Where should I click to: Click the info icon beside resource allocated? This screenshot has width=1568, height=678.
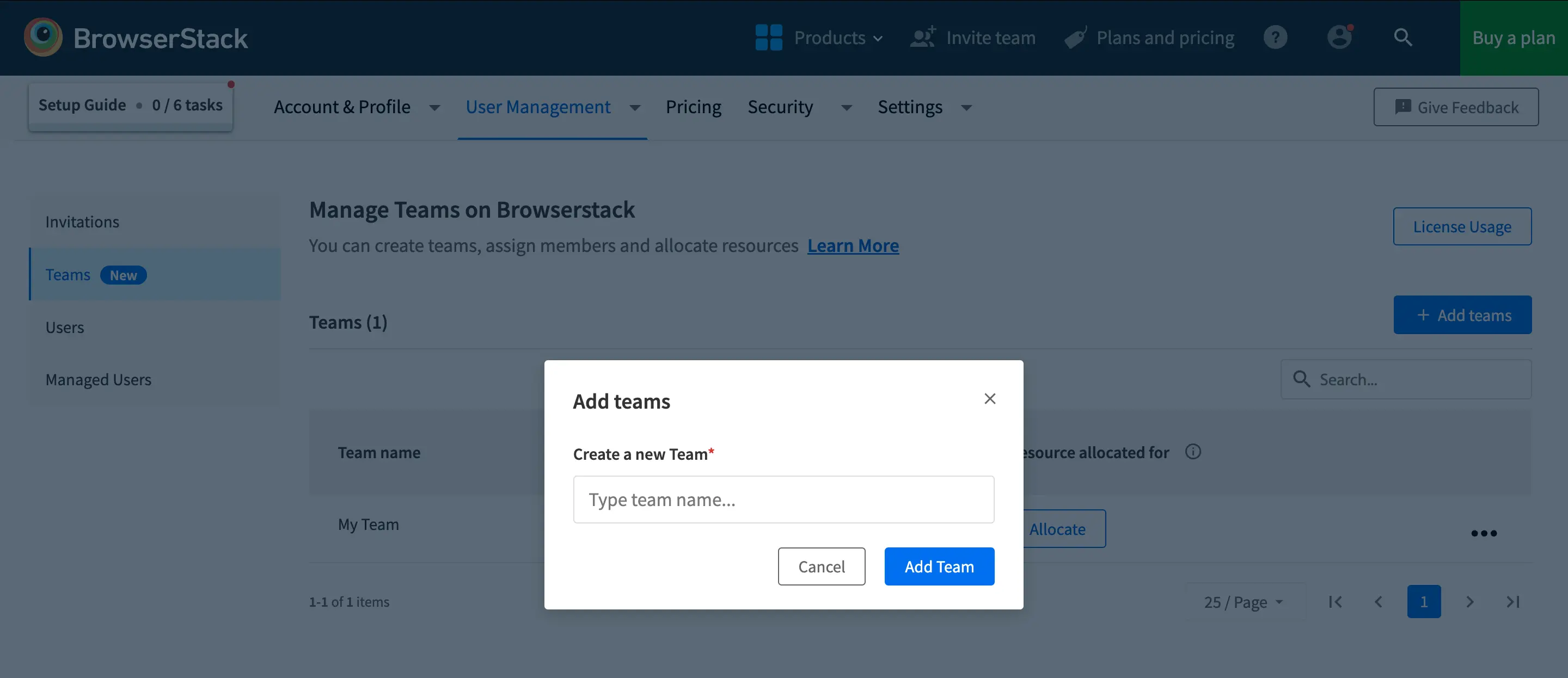coord(1193,452)
